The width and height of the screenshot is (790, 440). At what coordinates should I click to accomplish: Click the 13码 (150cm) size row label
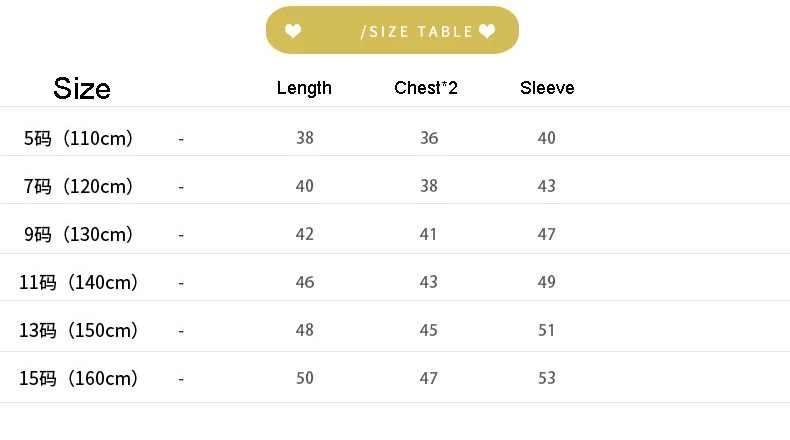[x=78, y=331]
